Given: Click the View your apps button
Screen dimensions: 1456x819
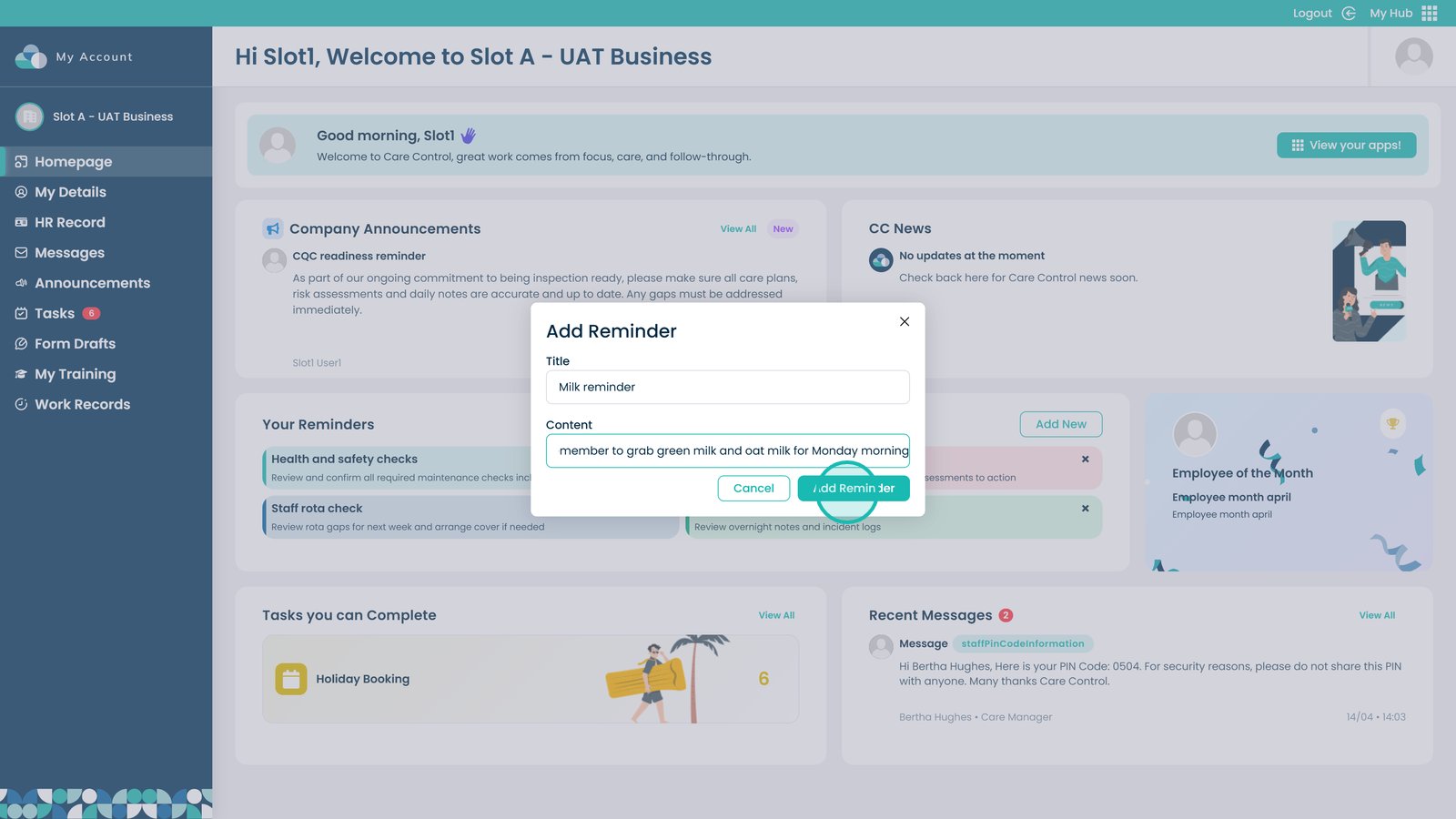Looking at the screenshot, I should pos(1346,146).
